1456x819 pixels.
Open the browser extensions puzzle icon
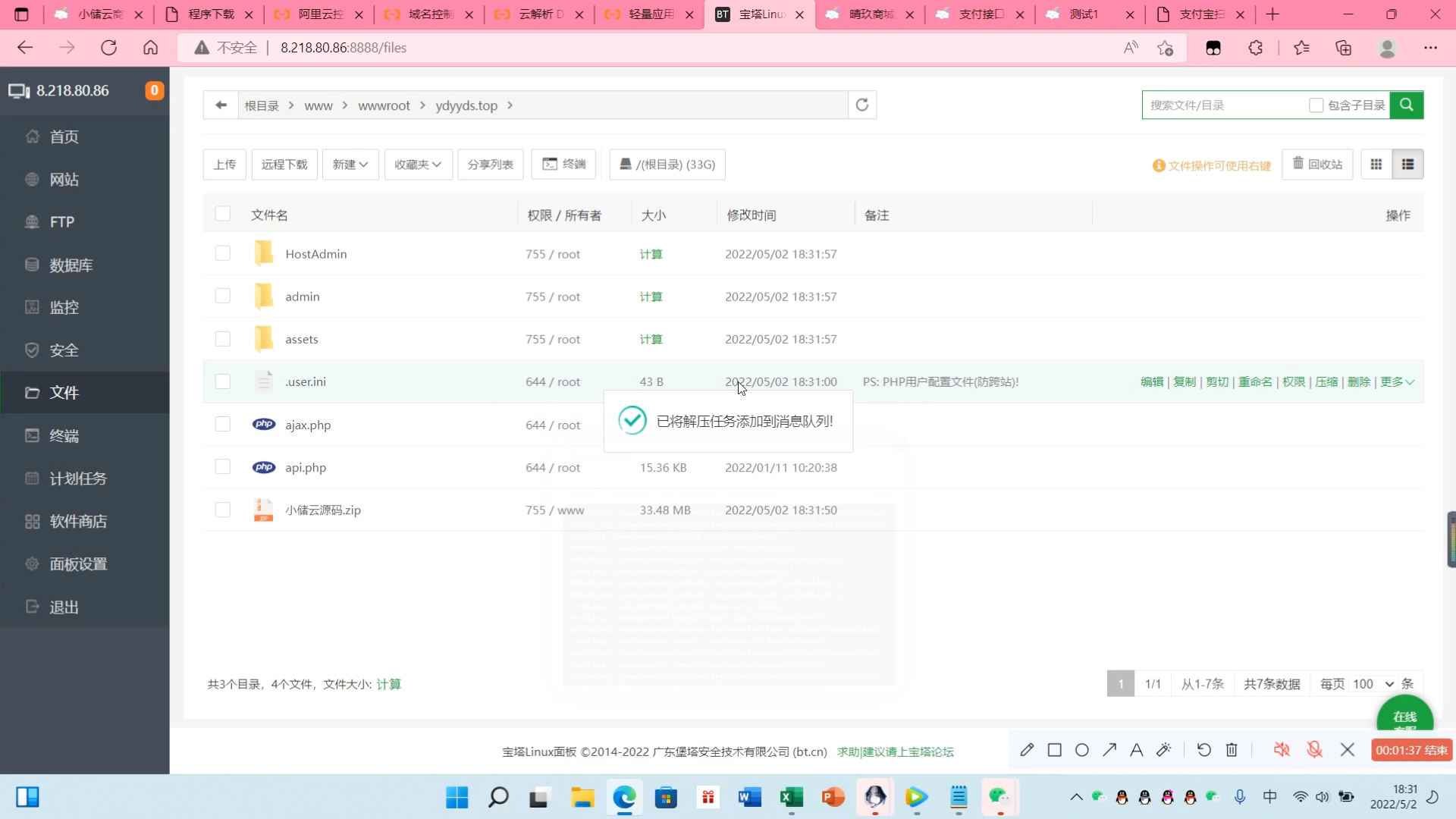coord(1255,48)
